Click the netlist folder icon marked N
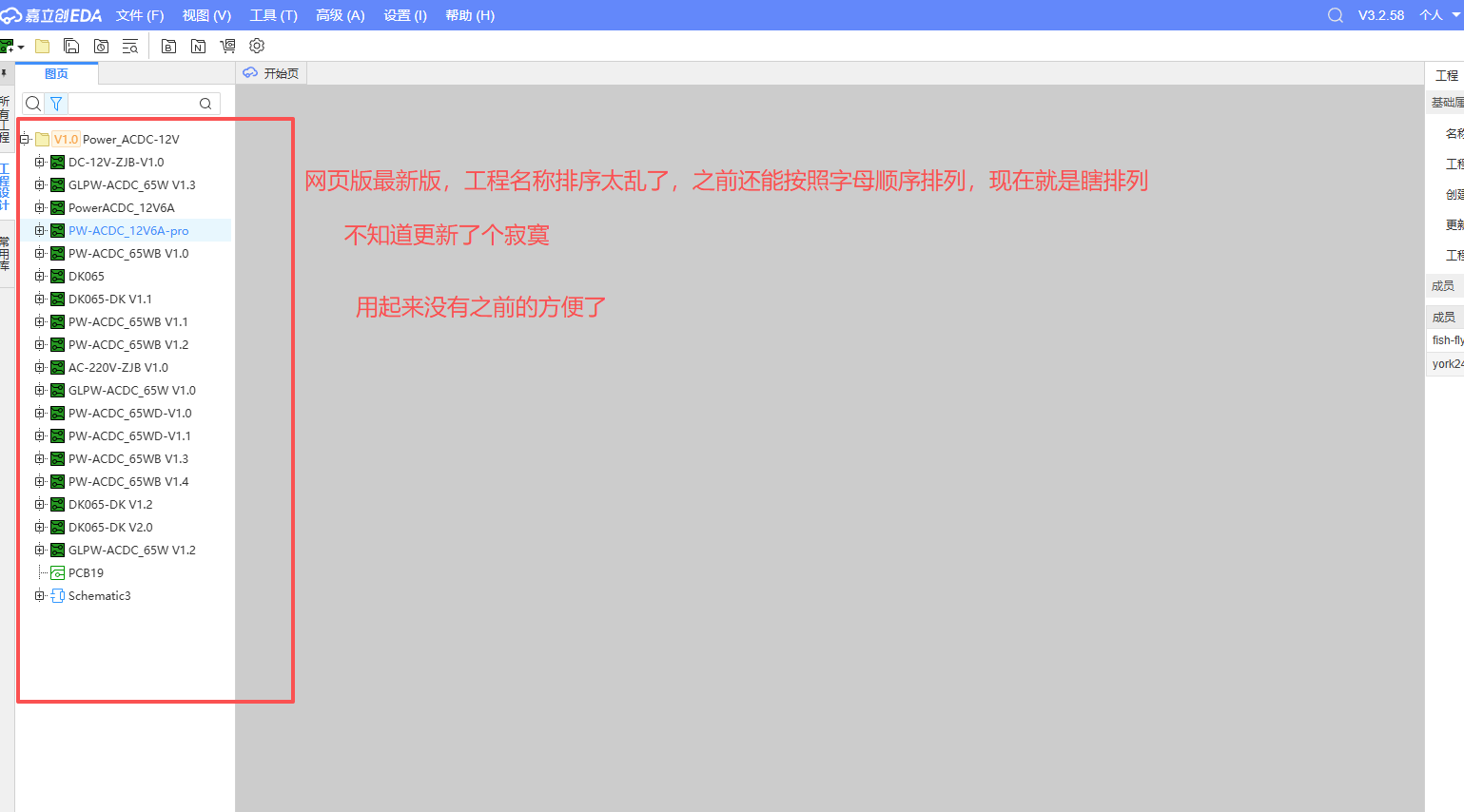The height and width of the screenshot is (812, 1464). tap(198, 46)
